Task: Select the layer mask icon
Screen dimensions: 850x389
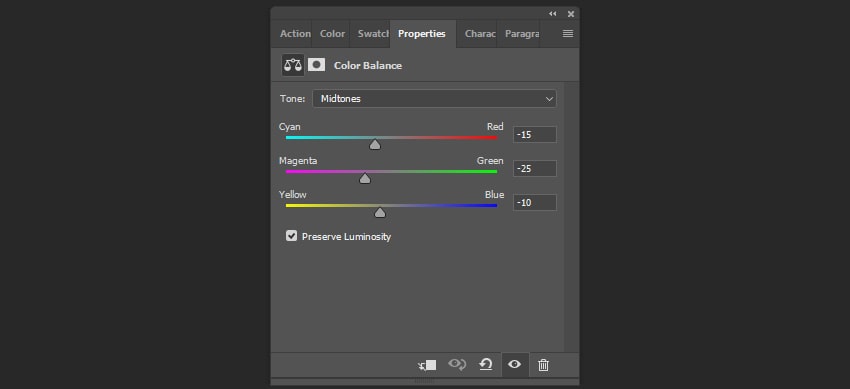Action: click(317, 66)
